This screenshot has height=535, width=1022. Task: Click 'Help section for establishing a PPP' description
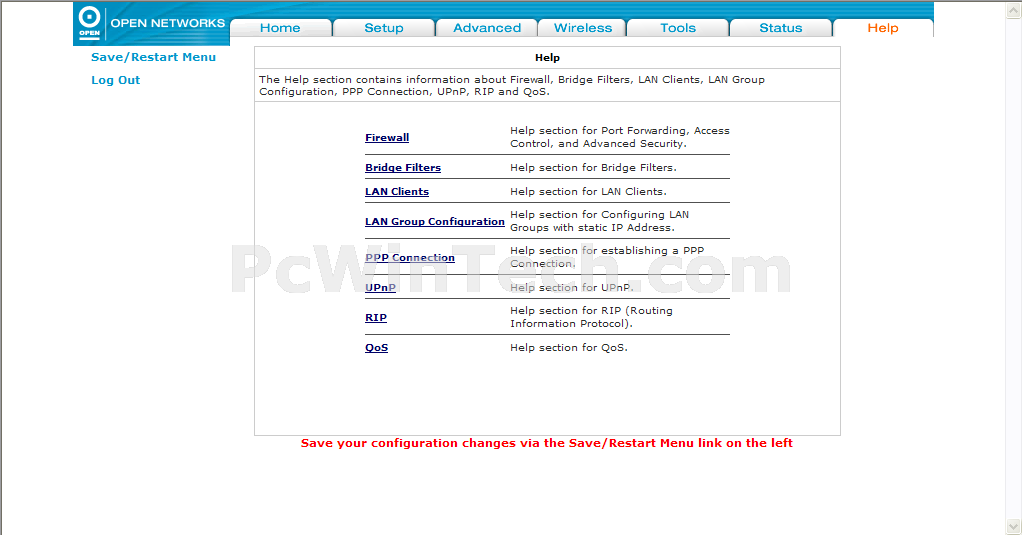pyautogui.click(x=607, y=257)
